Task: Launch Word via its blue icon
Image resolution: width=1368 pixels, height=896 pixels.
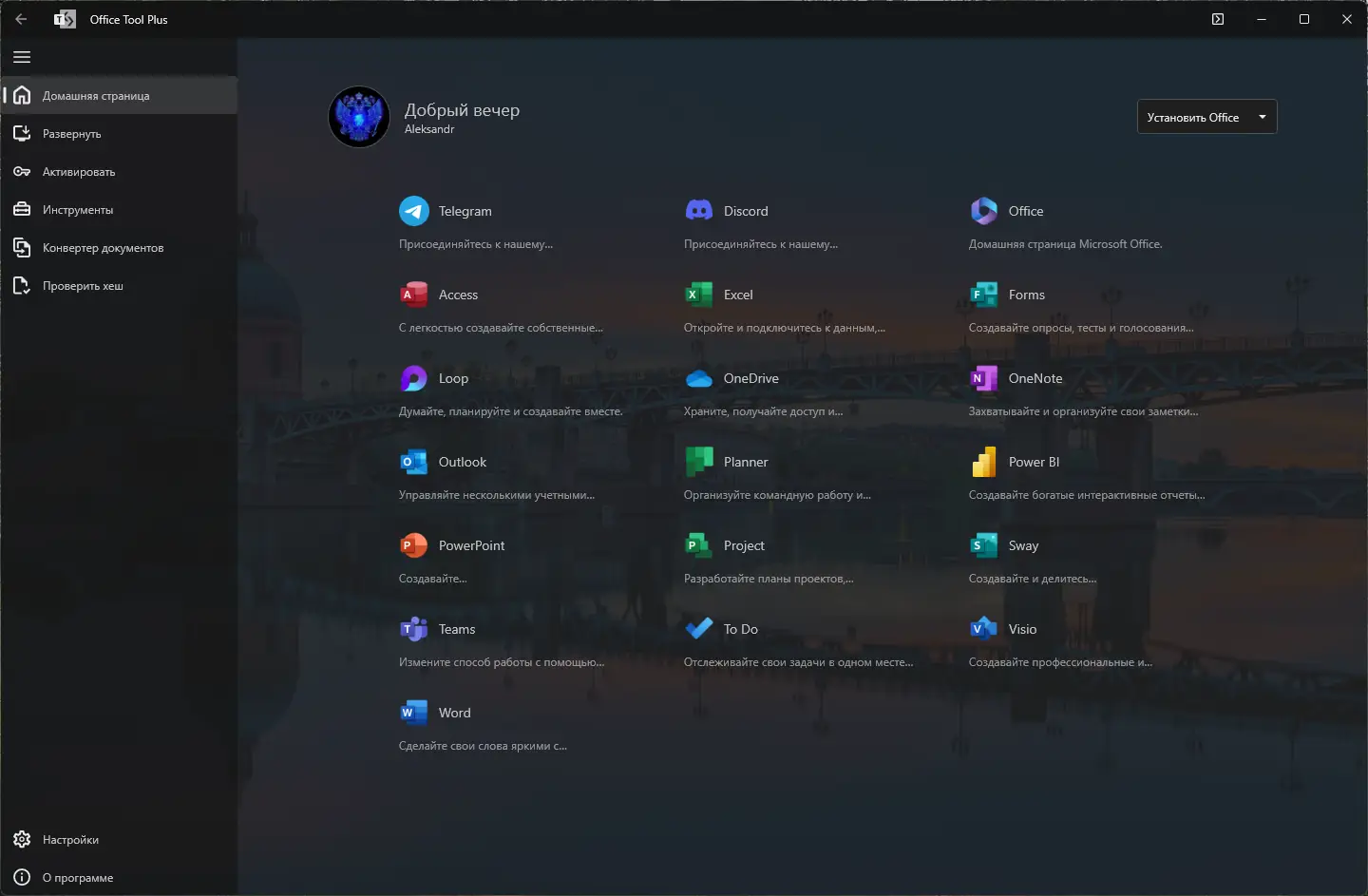Action: coord(414,713)
